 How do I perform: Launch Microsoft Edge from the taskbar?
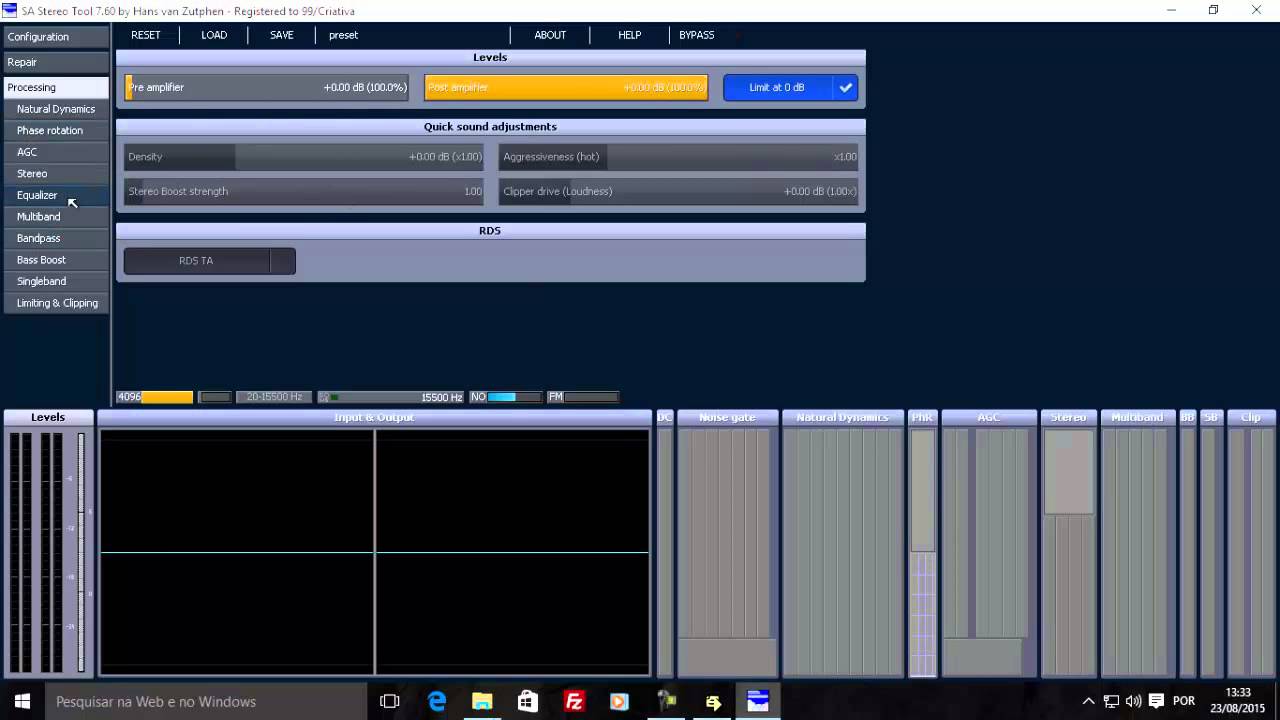tap(437, 701)
